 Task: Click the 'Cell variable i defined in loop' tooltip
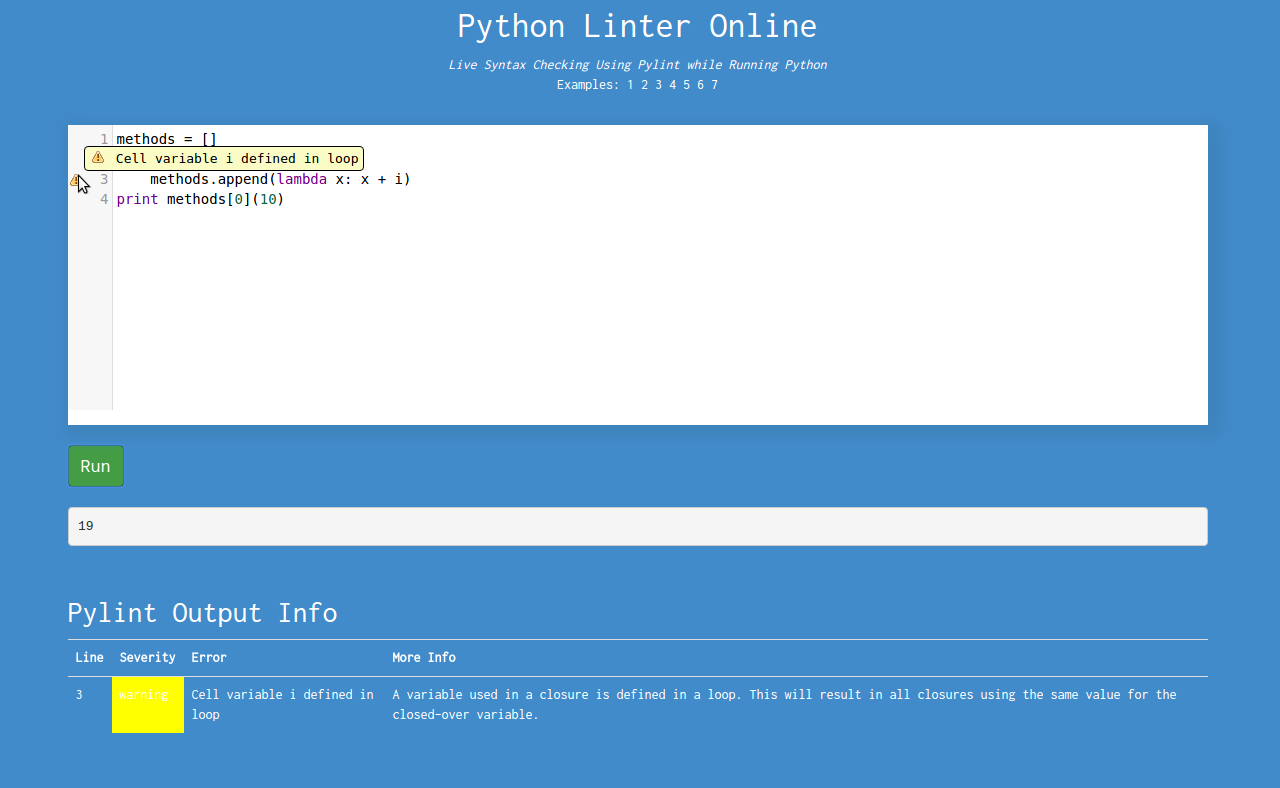tap(236, 158)
